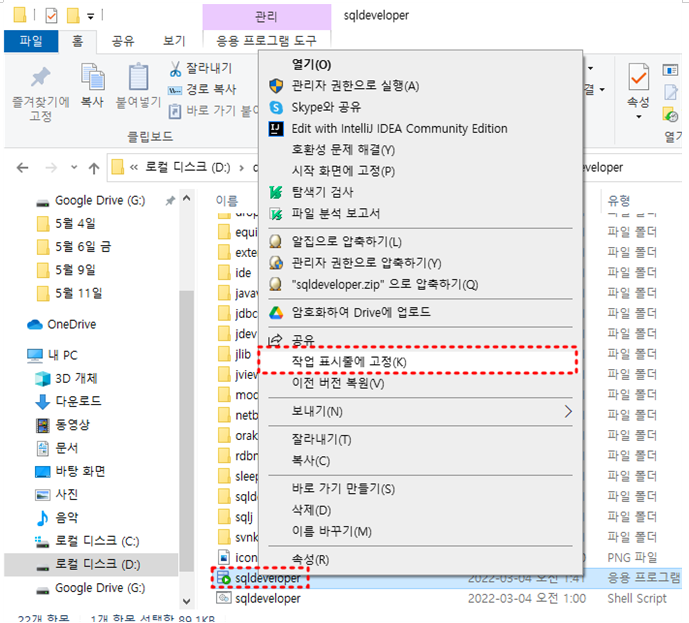The width and height of the screenshot is (689, 623).
Task: Run as administrator (관리자 권한으로 실행)
Action: point(355,86)
